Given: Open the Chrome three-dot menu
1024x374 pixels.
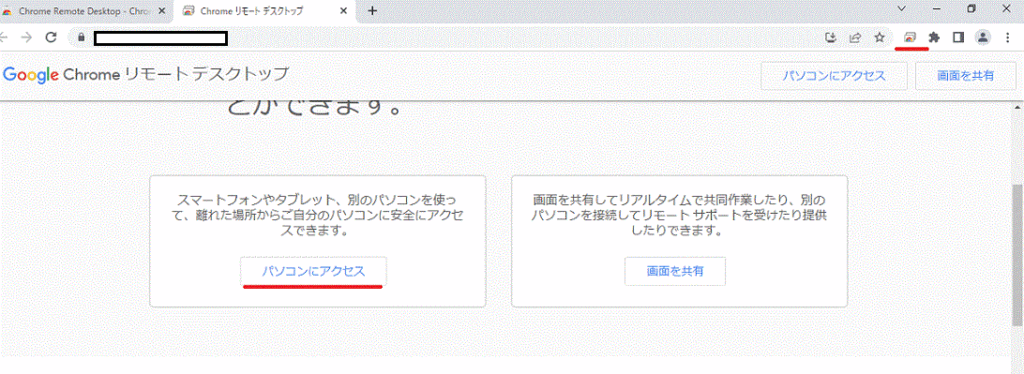Looking at the screenshot, I should coord(1008,38).
